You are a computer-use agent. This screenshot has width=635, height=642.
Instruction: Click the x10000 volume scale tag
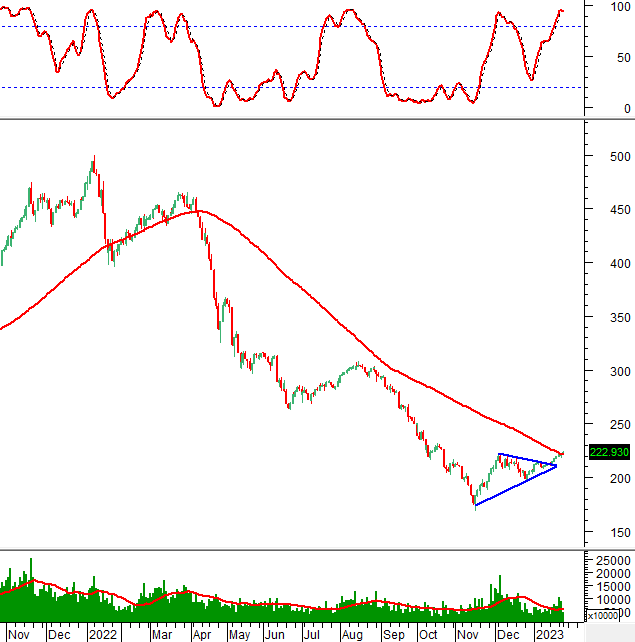(x=602, y=615)
